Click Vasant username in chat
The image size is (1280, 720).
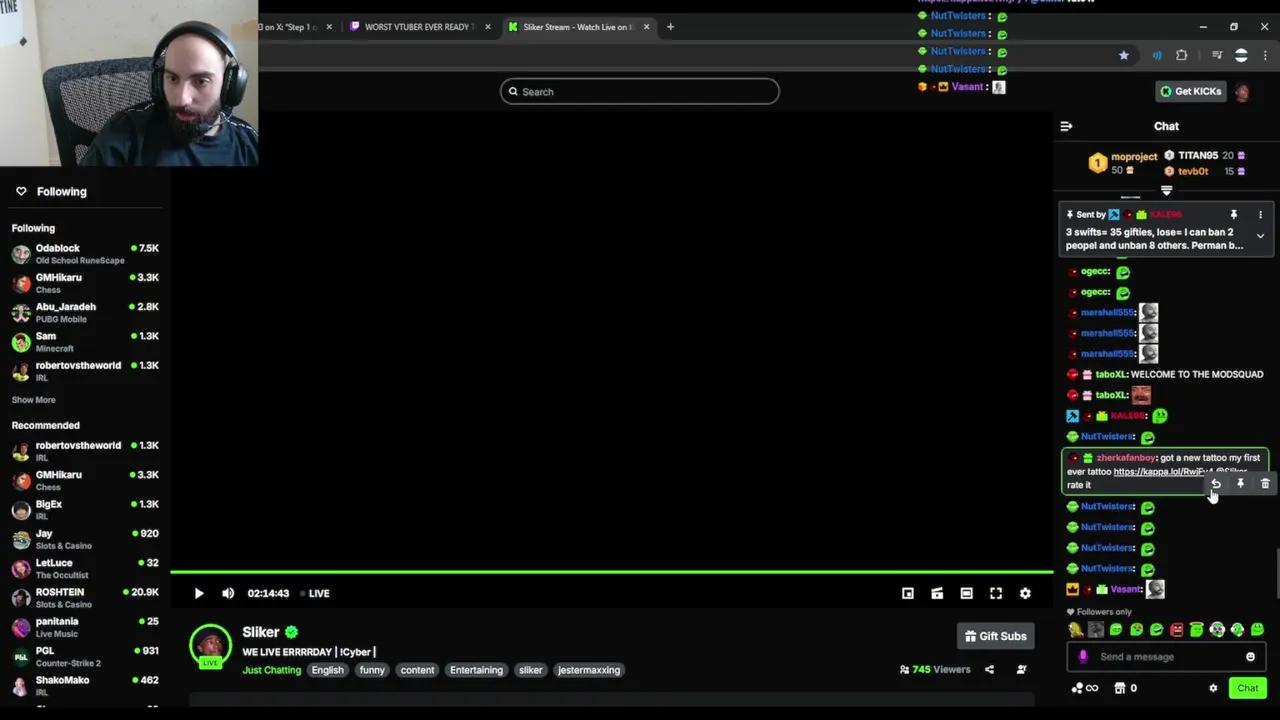click(x=1125, y=589)
